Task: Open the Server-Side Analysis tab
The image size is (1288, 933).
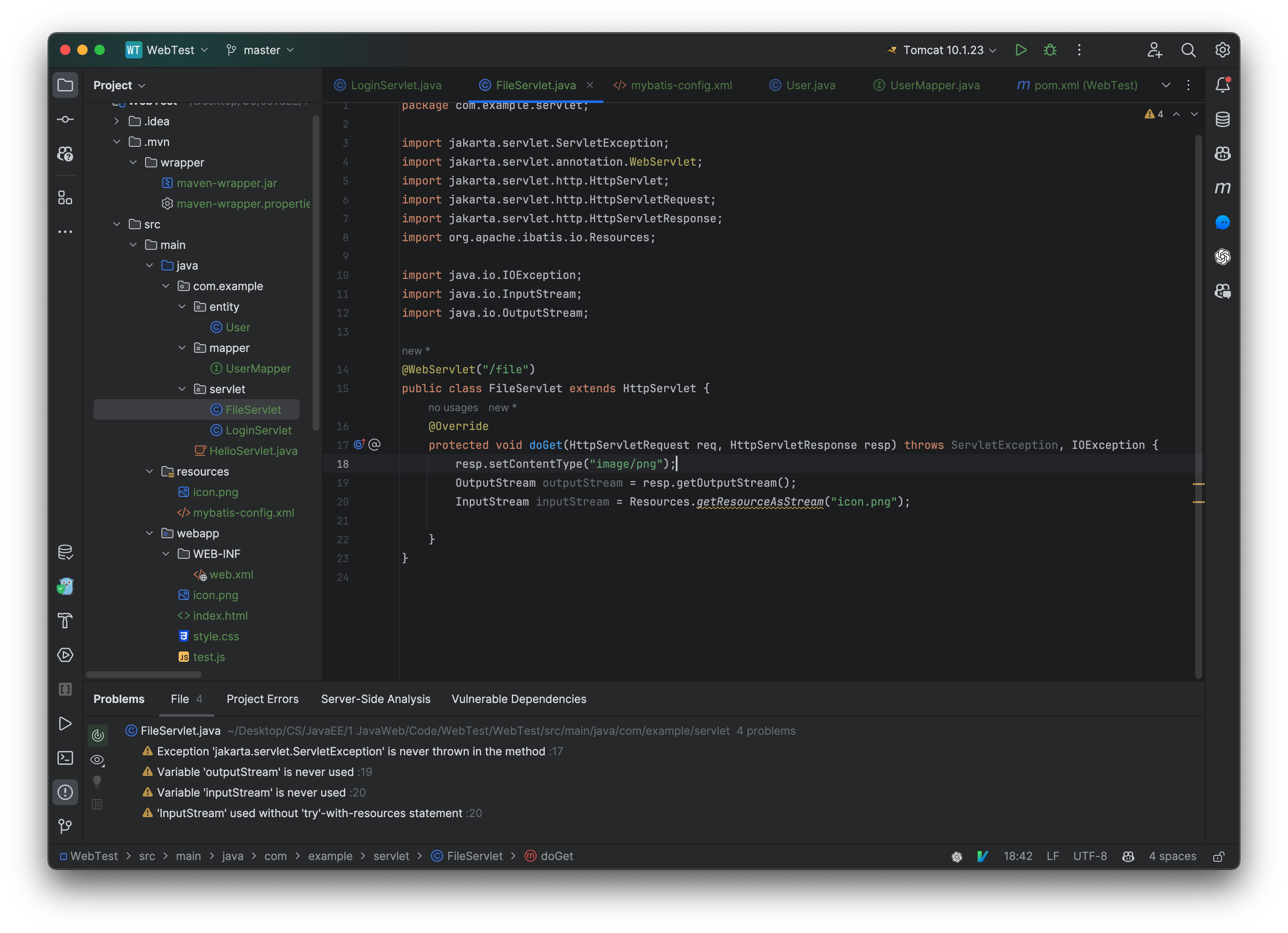Action: 375,699
